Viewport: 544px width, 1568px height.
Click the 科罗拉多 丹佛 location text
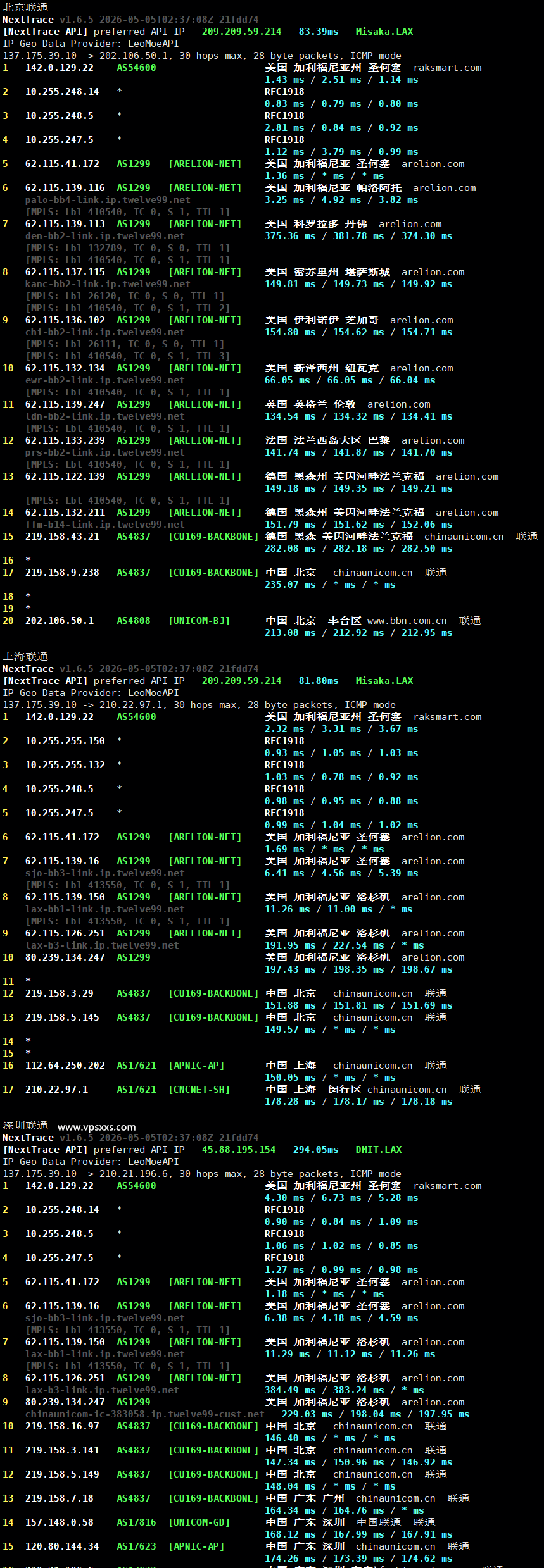pos(330,224)
